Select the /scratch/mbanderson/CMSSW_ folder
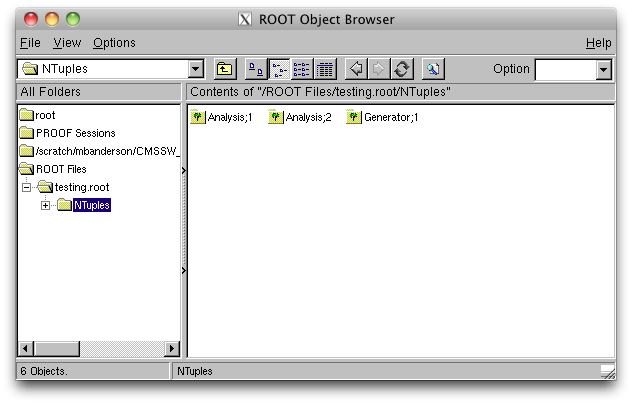 [99, 151]
